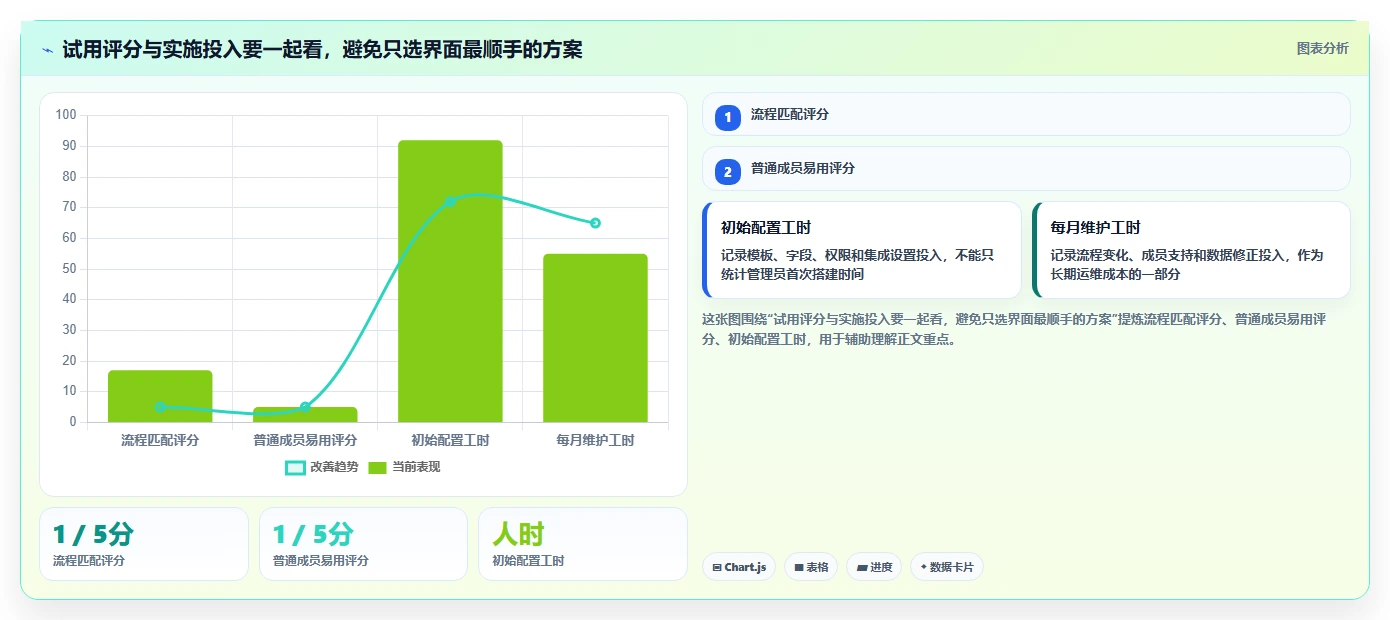The height and width of the screenshot is (620, 1390).
Task: Click the x-axis label 流程匹配评分
Action: point(160,440)
